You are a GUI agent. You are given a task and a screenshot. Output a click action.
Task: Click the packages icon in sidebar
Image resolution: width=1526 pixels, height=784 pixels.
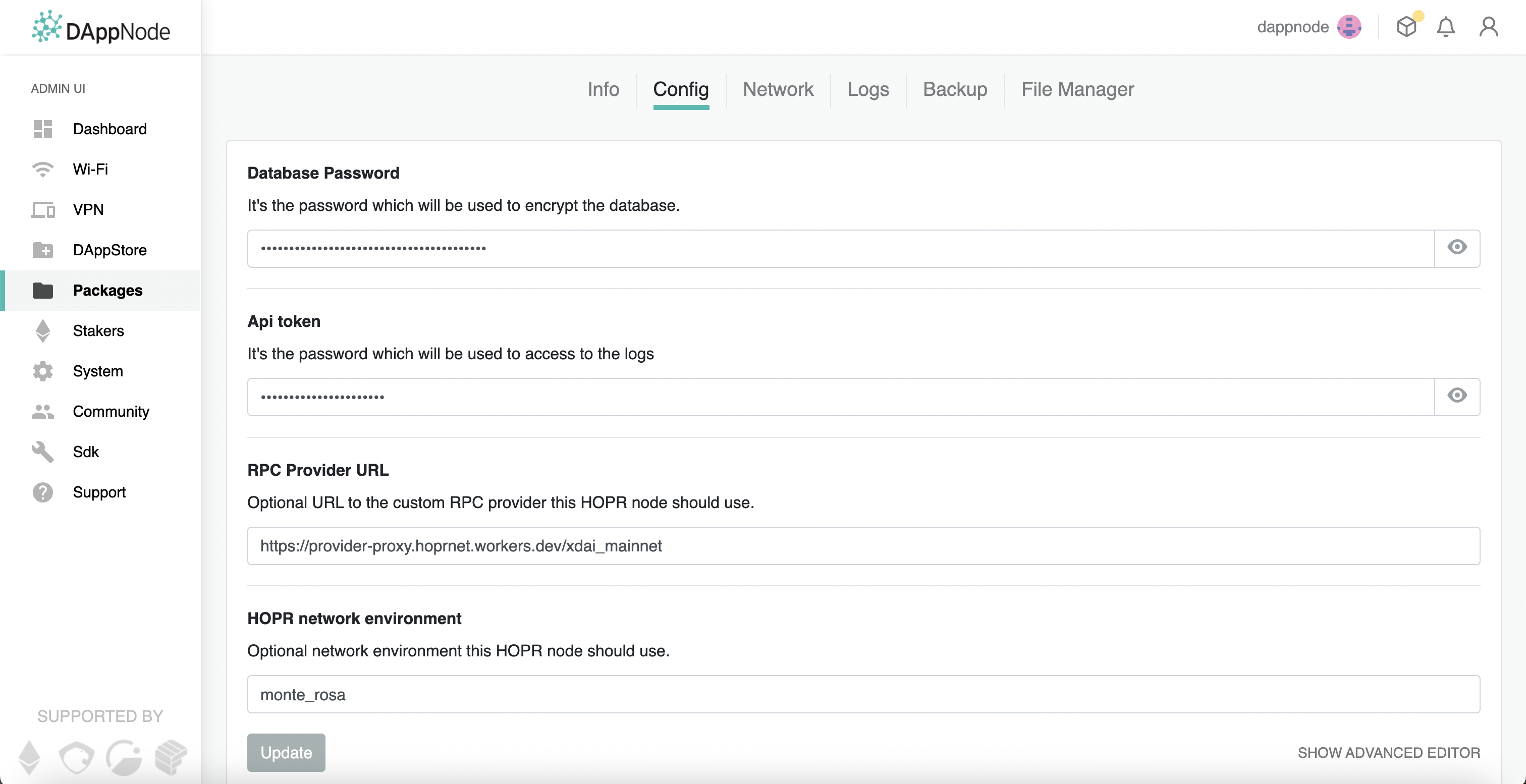click(42, 289)
